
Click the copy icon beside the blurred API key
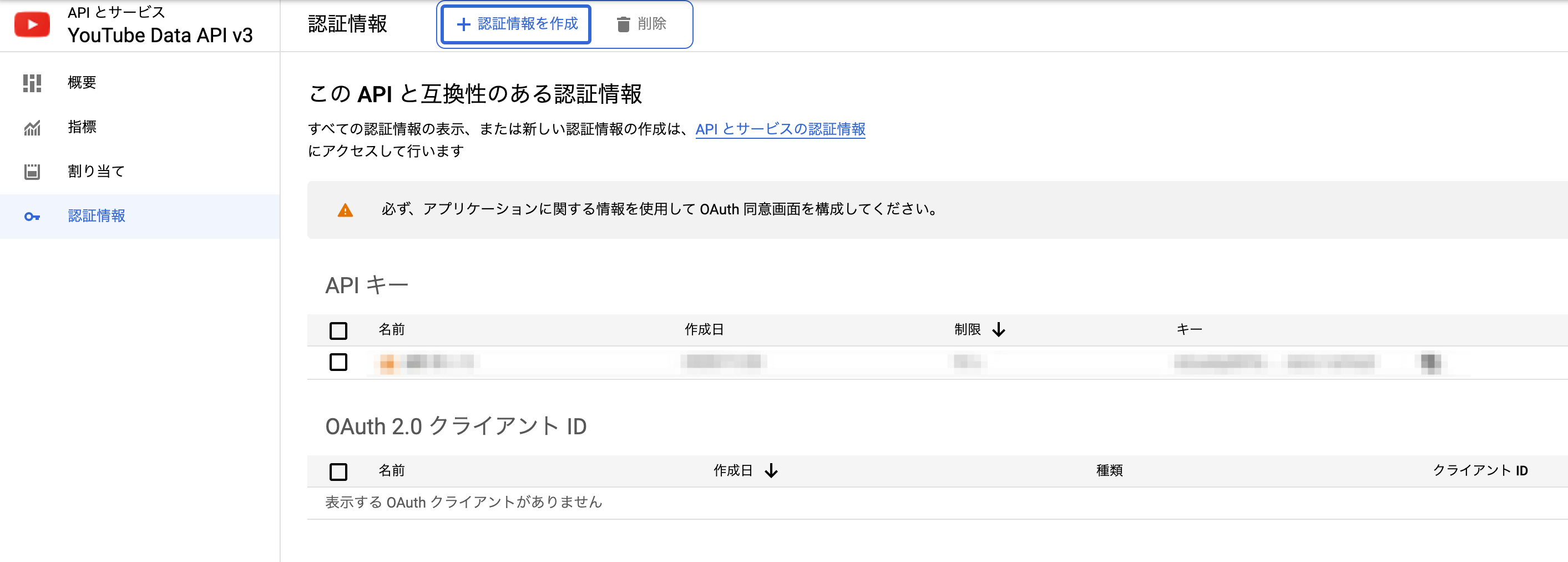click(x=1430, y=363)
